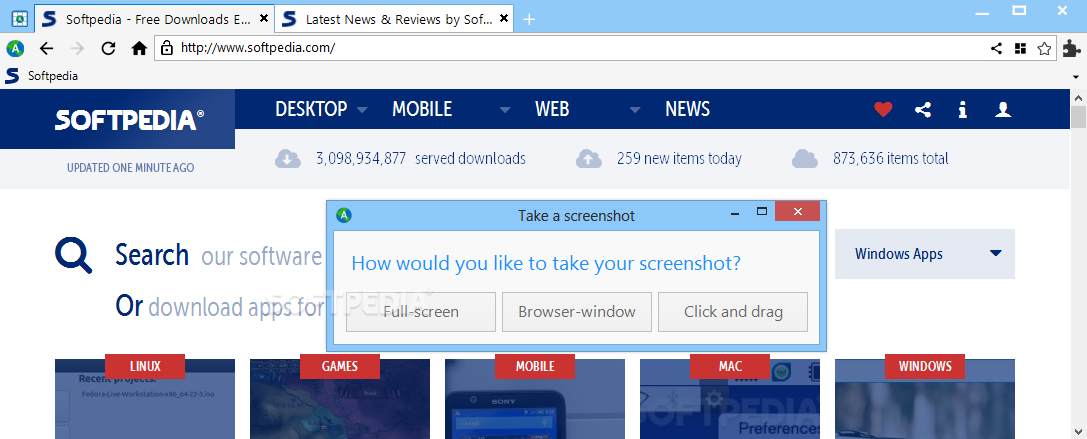Open the grid tiles icon in address bar
The height and width of the screenshot is (439, 1087).
pos(1020,48)
